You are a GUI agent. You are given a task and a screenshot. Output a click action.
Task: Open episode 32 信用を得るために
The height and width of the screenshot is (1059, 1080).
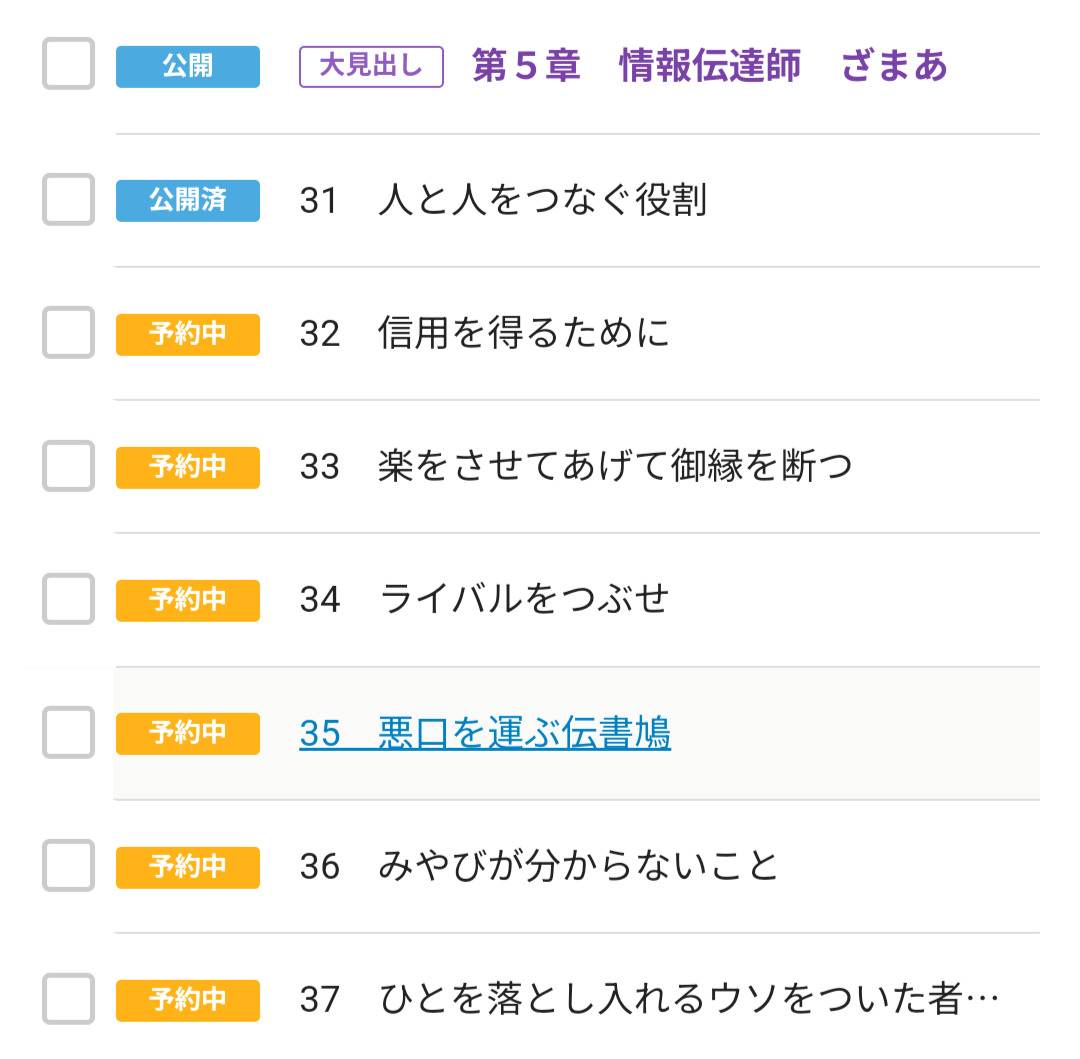[x=485, y=334]
